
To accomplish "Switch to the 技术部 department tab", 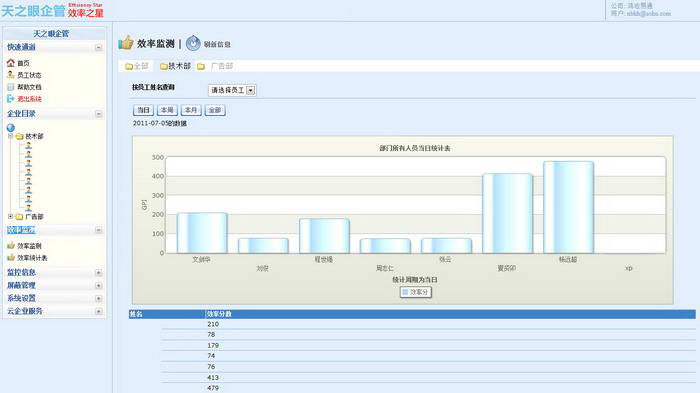I will [175, 66].
